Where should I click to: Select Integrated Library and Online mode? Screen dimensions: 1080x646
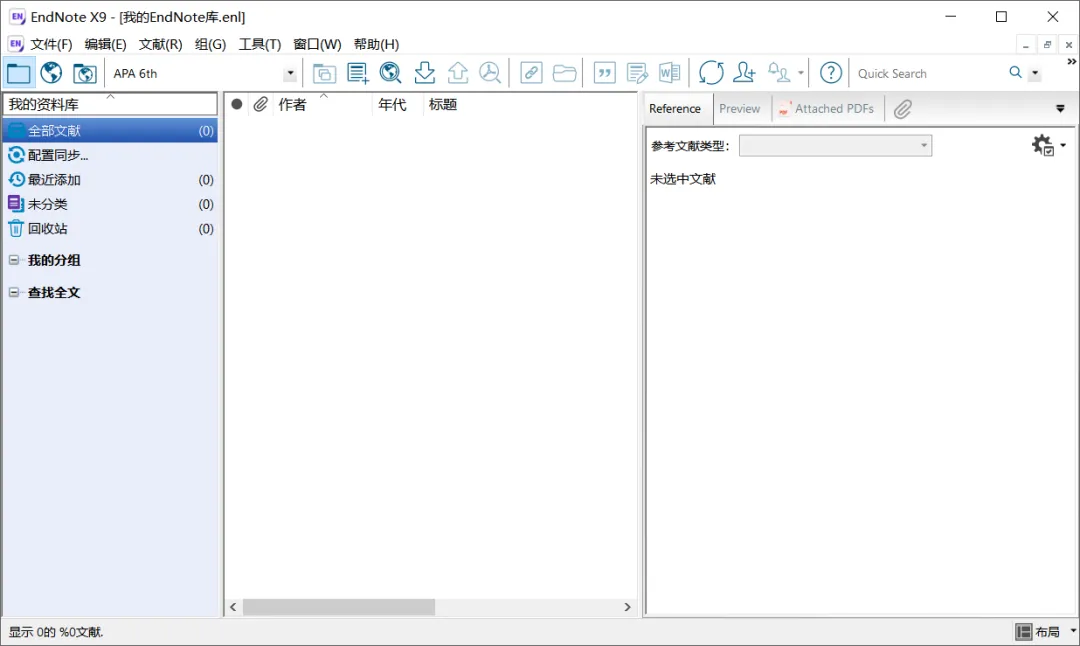coord(85,73)
